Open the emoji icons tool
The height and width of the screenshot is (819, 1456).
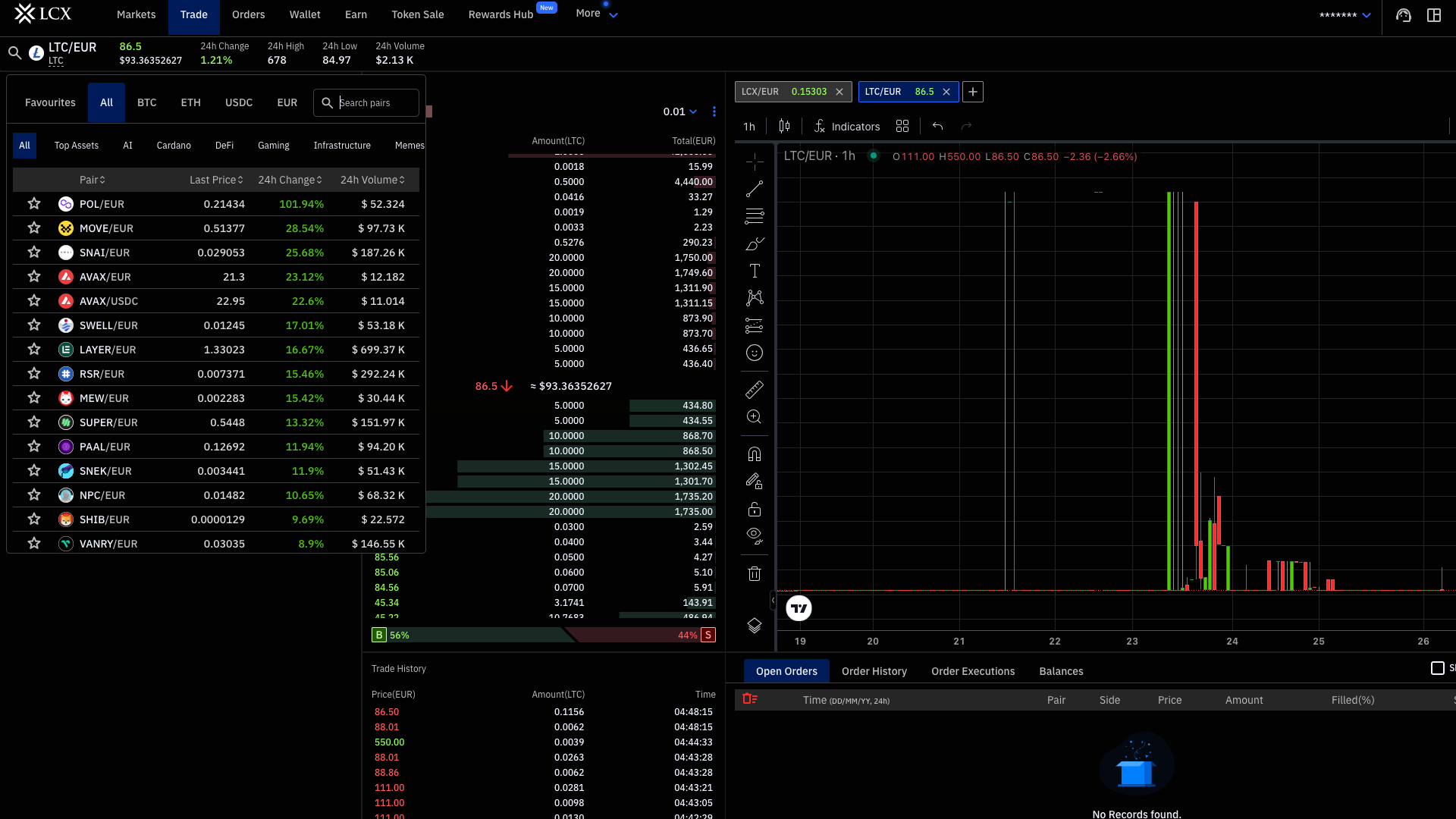(x=755, y=353)
